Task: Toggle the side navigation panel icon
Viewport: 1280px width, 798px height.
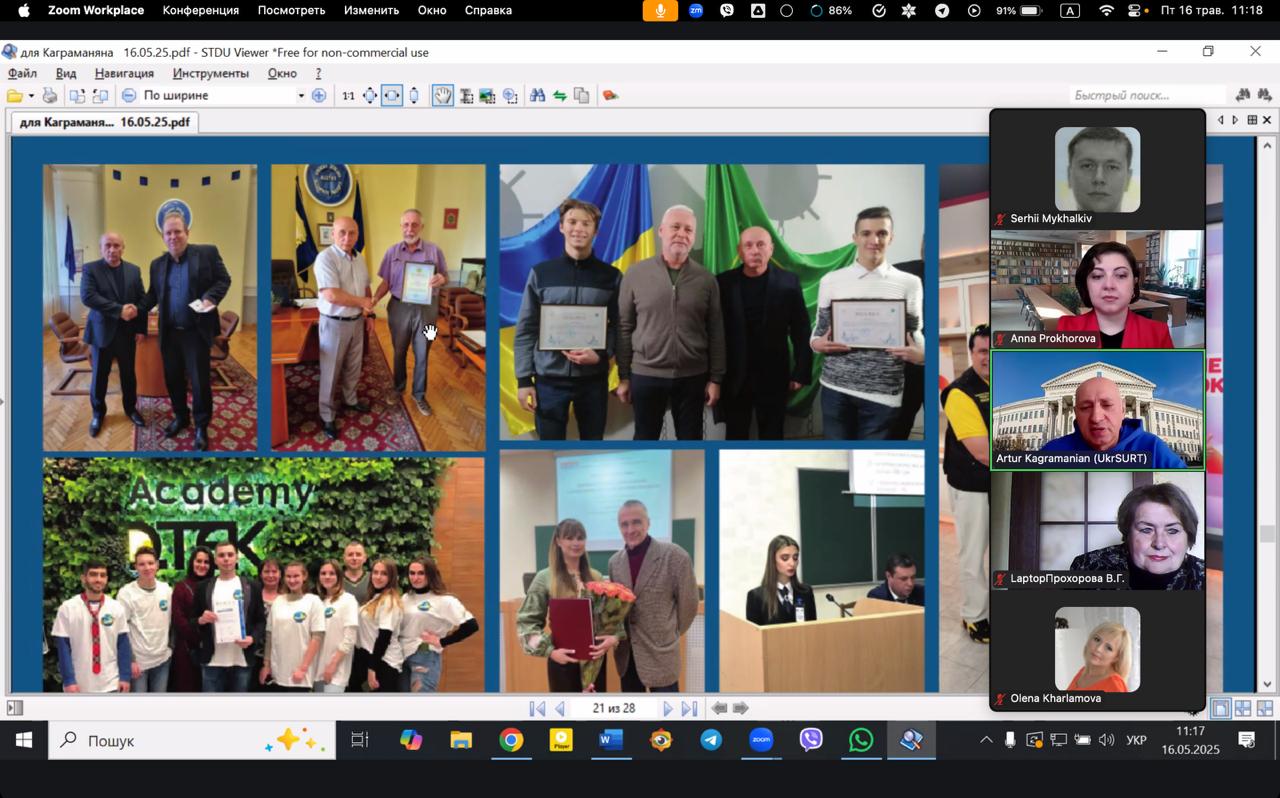Action: pos(14,708)
